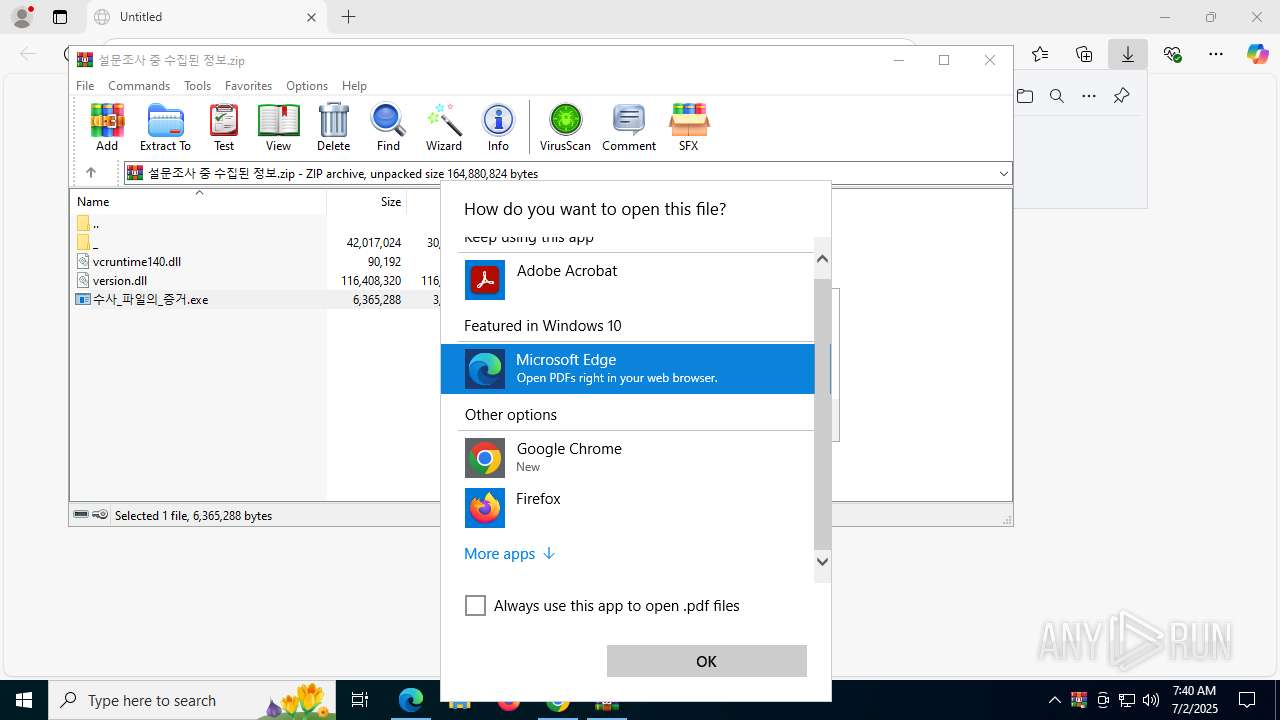Click the Delete toolbar icon

coord(333,127)
